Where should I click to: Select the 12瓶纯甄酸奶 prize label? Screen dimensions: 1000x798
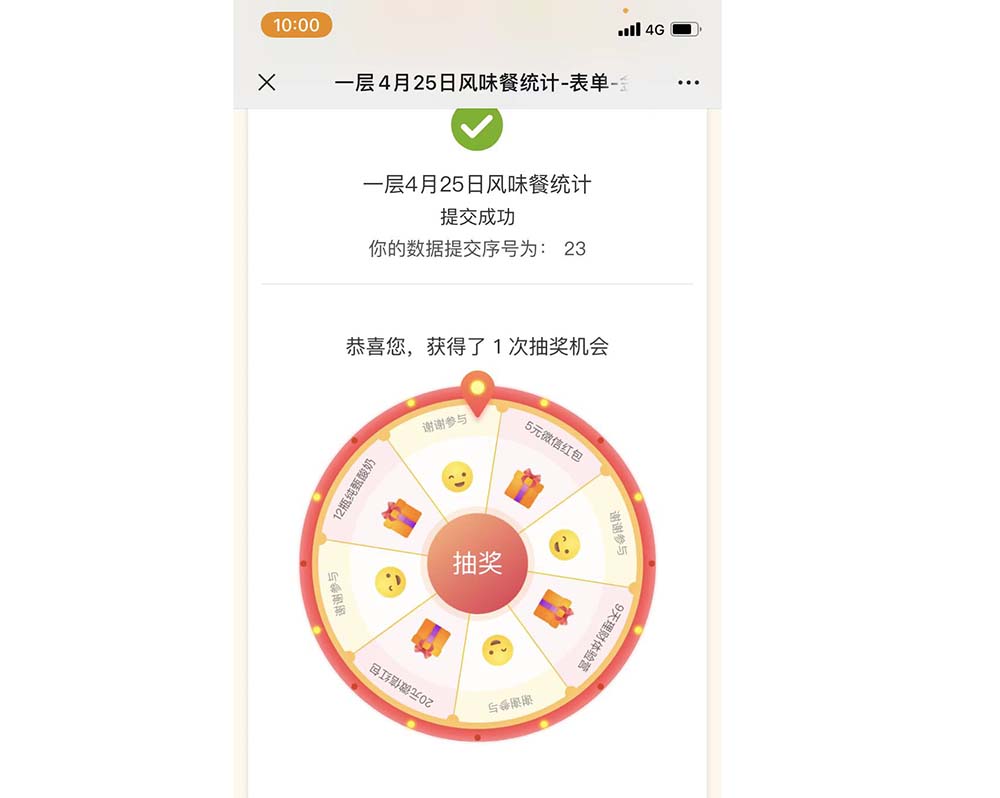pos(354,489)
